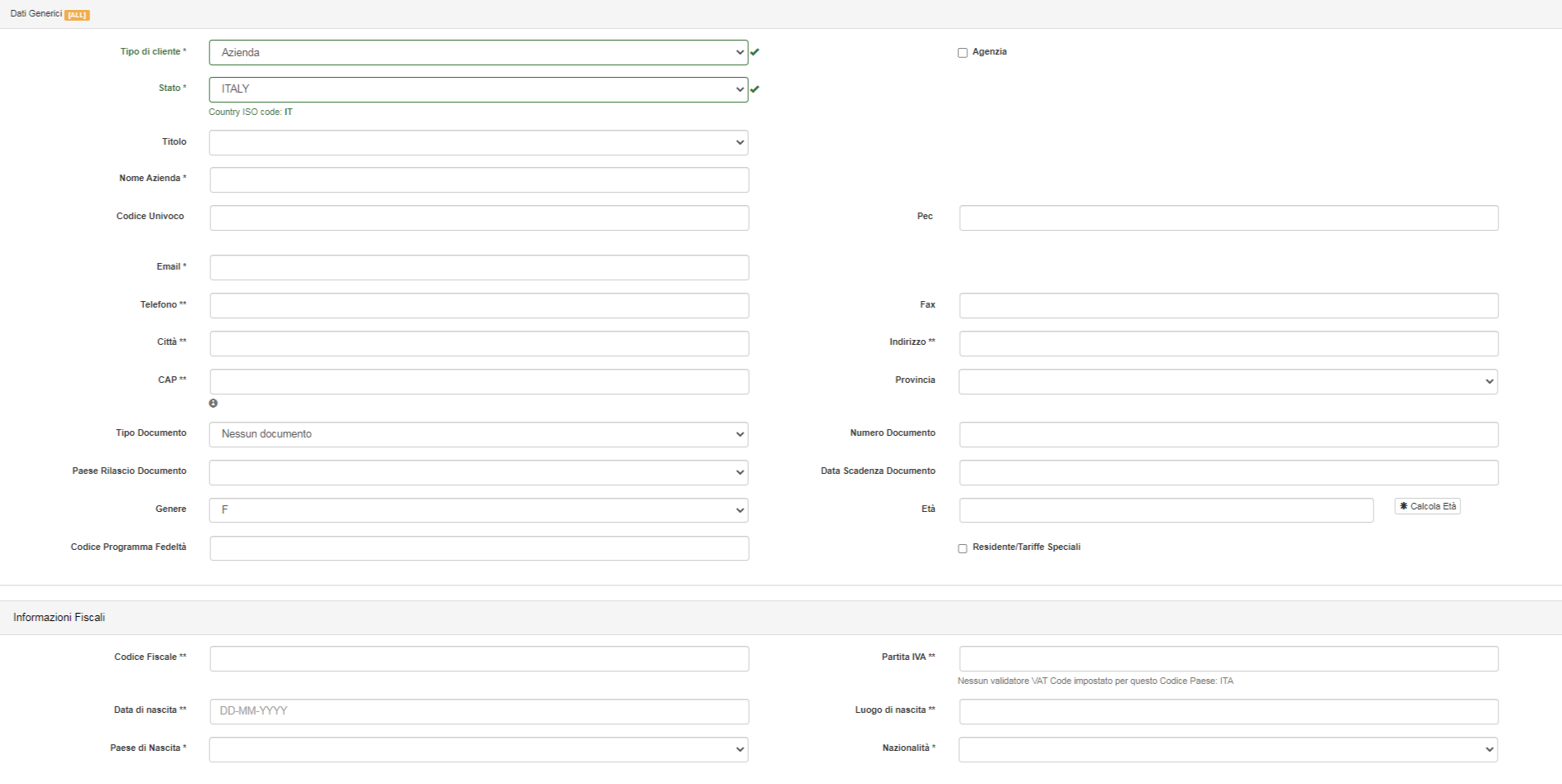
Task: Expand the Titolo dropdown
Action: pyautogui.click(x=478, y=142)
